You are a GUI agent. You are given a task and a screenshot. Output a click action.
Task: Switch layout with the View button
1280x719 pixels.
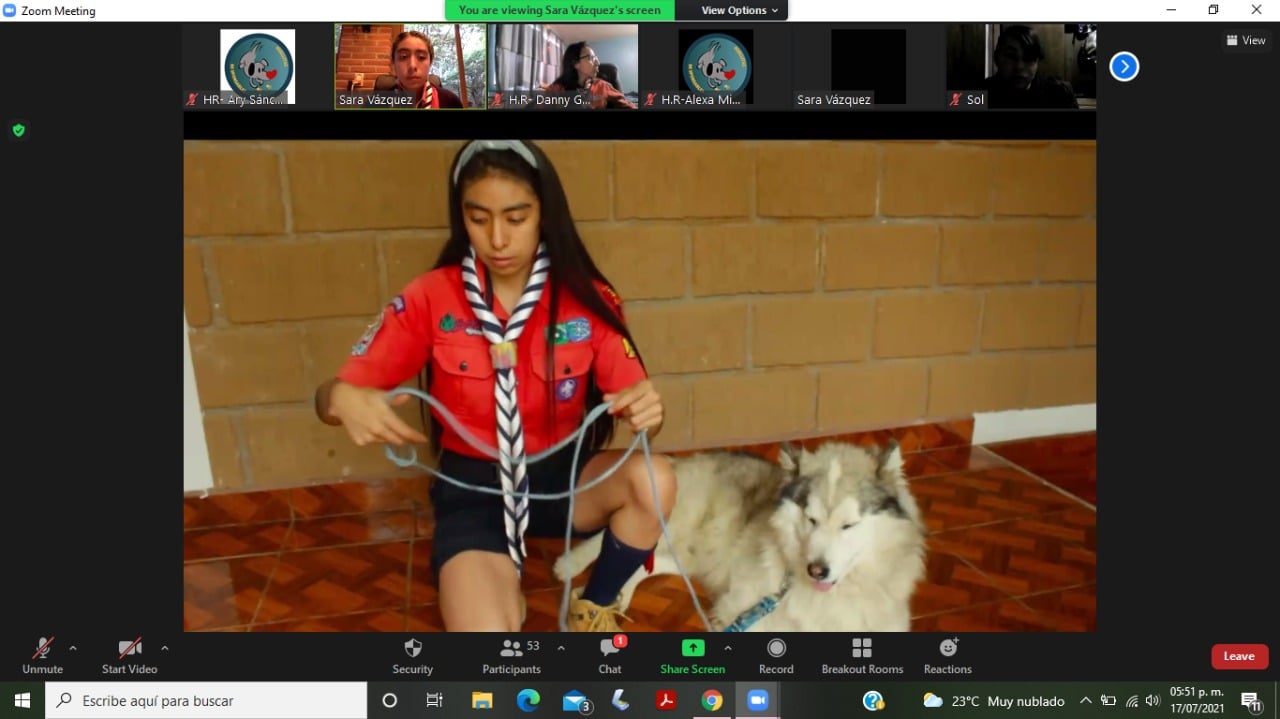[x=1246, y=40]
